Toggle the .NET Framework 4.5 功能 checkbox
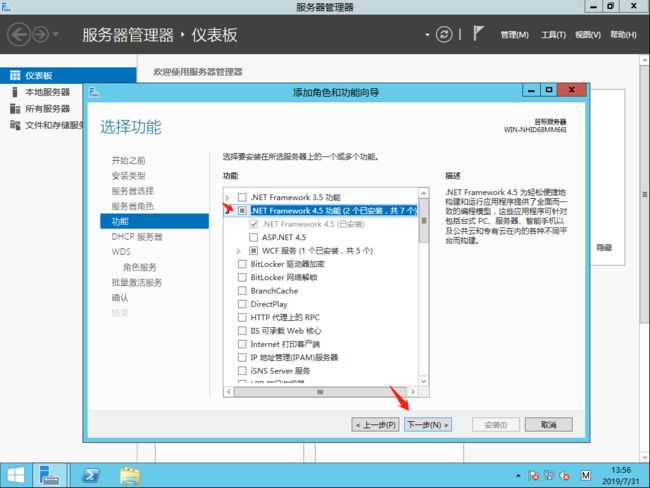650x488 pixels. (x=242, y=211)
